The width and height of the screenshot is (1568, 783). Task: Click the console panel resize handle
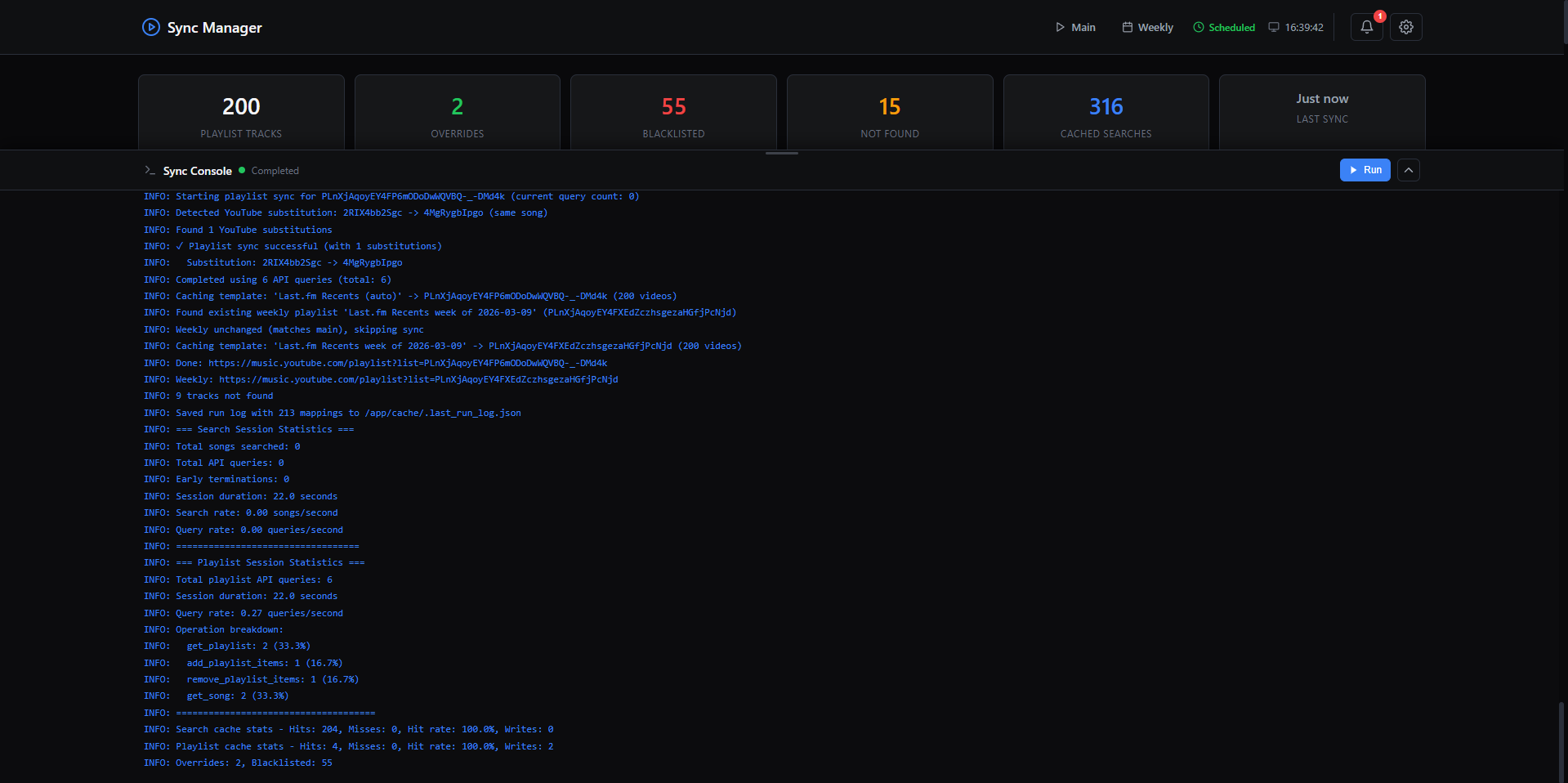click(783, 153)
